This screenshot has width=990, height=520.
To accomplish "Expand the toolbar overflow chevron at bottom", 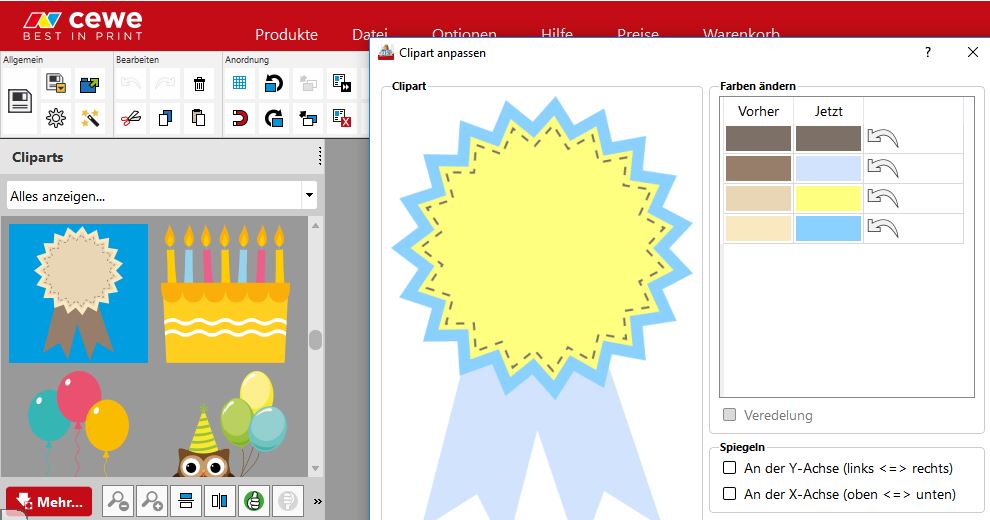I will [x=318, y=501].
